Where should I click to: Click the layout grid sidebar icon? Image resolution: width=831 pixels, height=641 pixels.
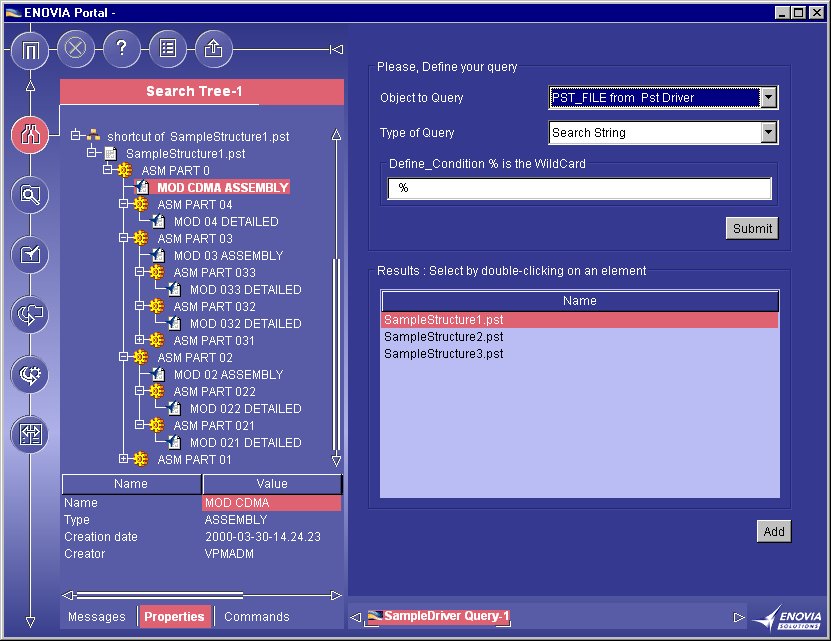(30, 434)
